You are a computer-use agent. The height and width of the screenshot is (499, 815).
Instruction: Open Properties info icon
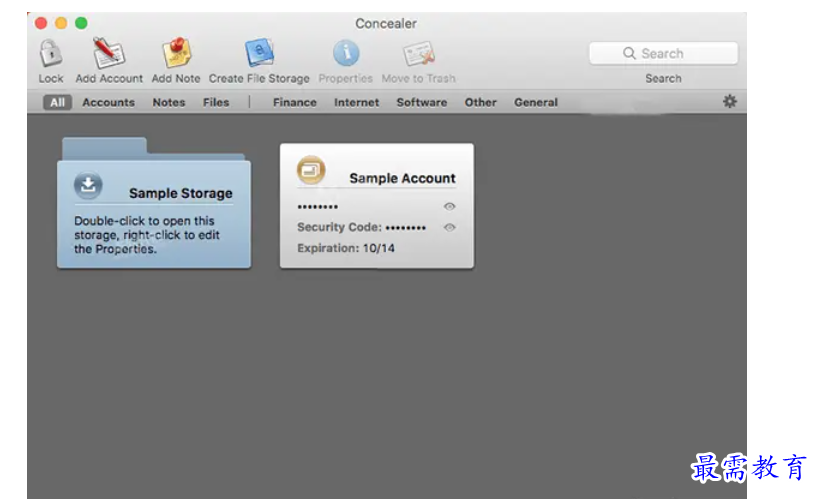[346, 53]
